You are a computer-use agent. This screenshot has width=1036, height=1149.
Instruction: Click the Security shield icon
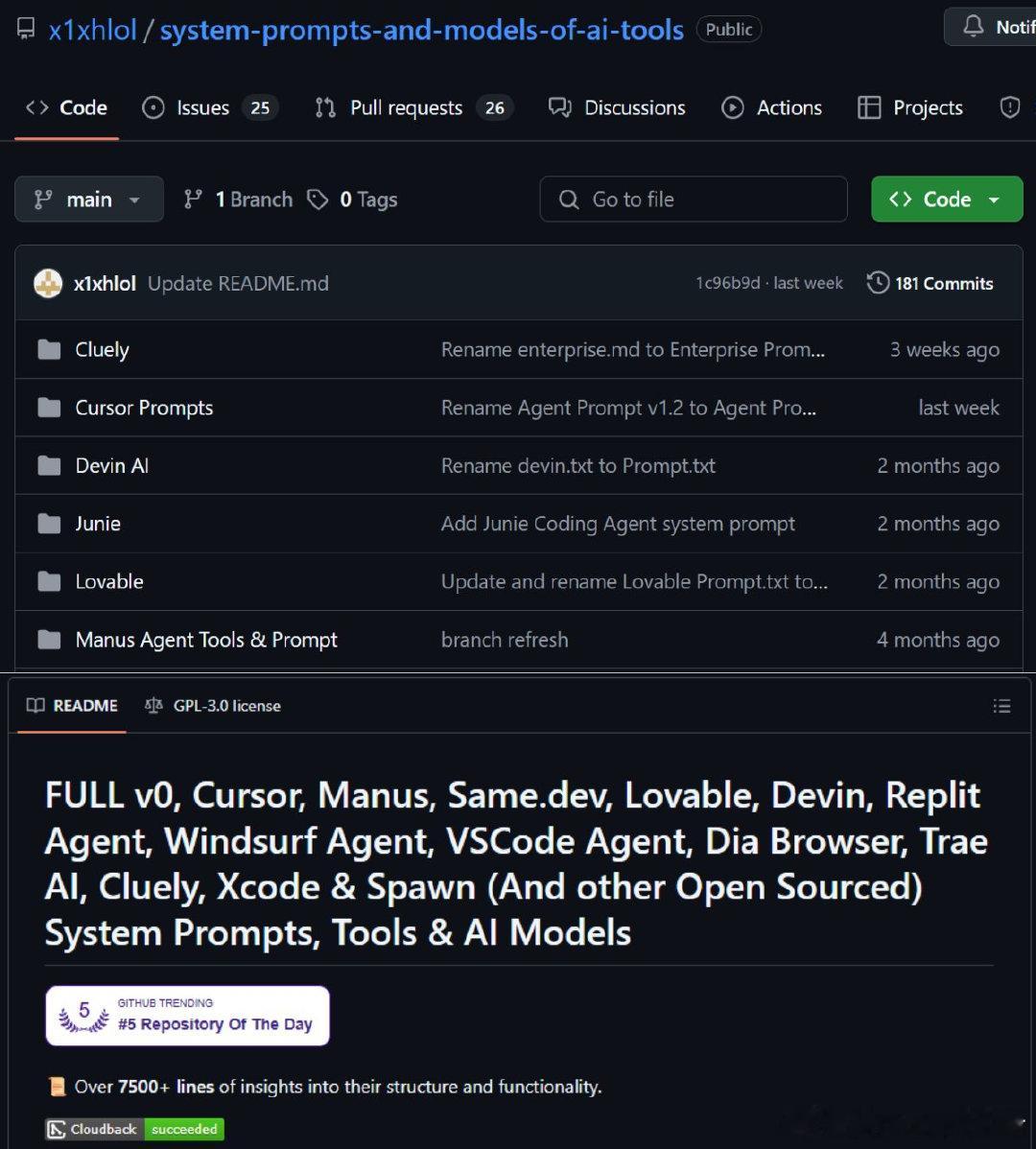pos(1010,107)
